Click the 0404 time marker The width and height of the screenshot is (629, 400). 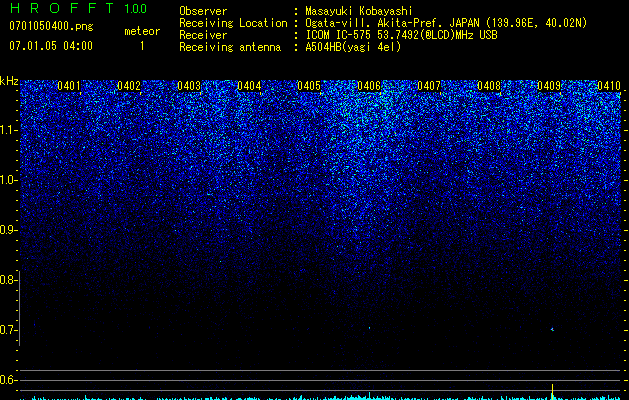pos(249,86)
